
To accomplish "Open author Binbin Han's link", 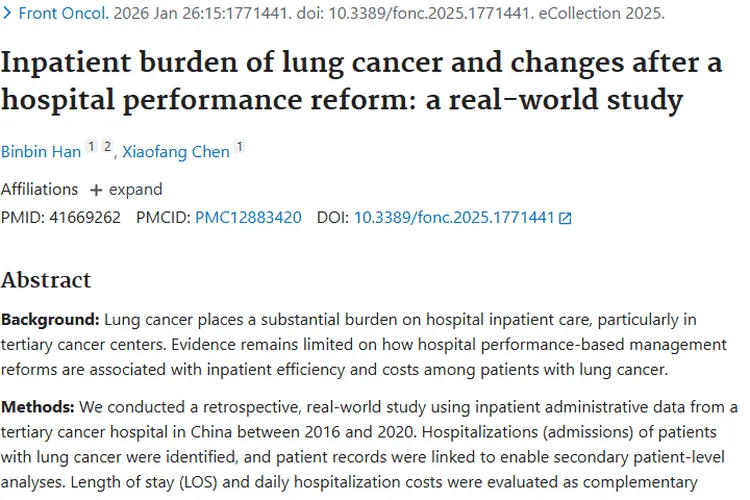I will pyautogui.click(x=40, y=152).
